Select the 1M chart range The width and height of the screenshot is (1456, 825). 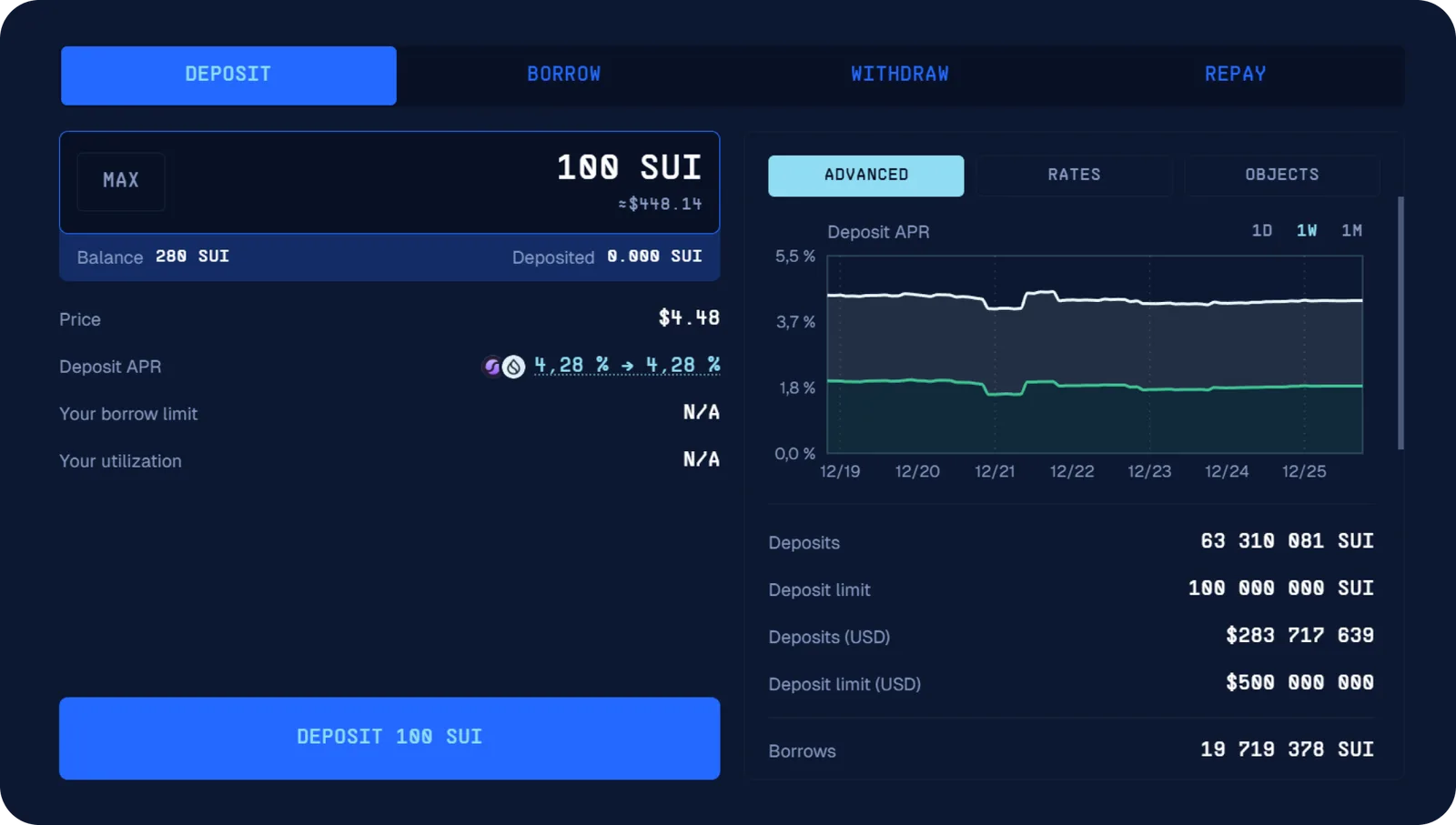[1351, 231]
